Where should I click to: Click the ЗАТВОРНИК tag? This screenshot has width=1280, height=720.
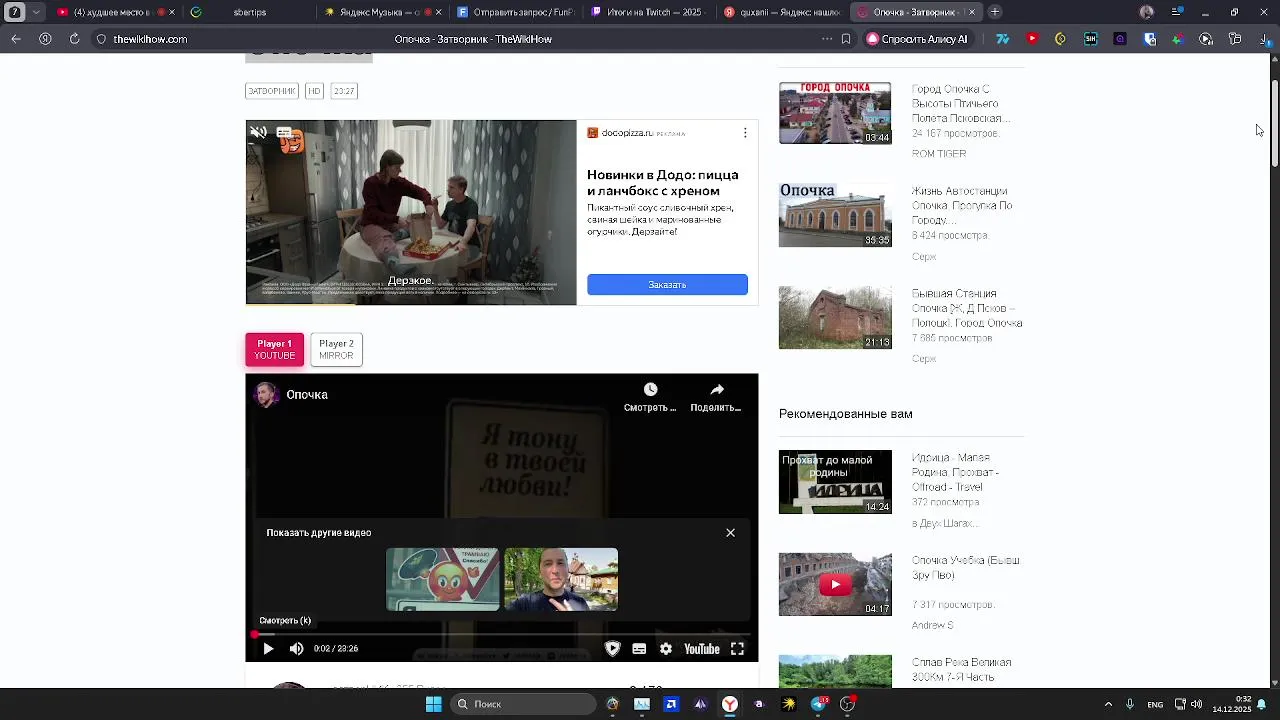272,91
